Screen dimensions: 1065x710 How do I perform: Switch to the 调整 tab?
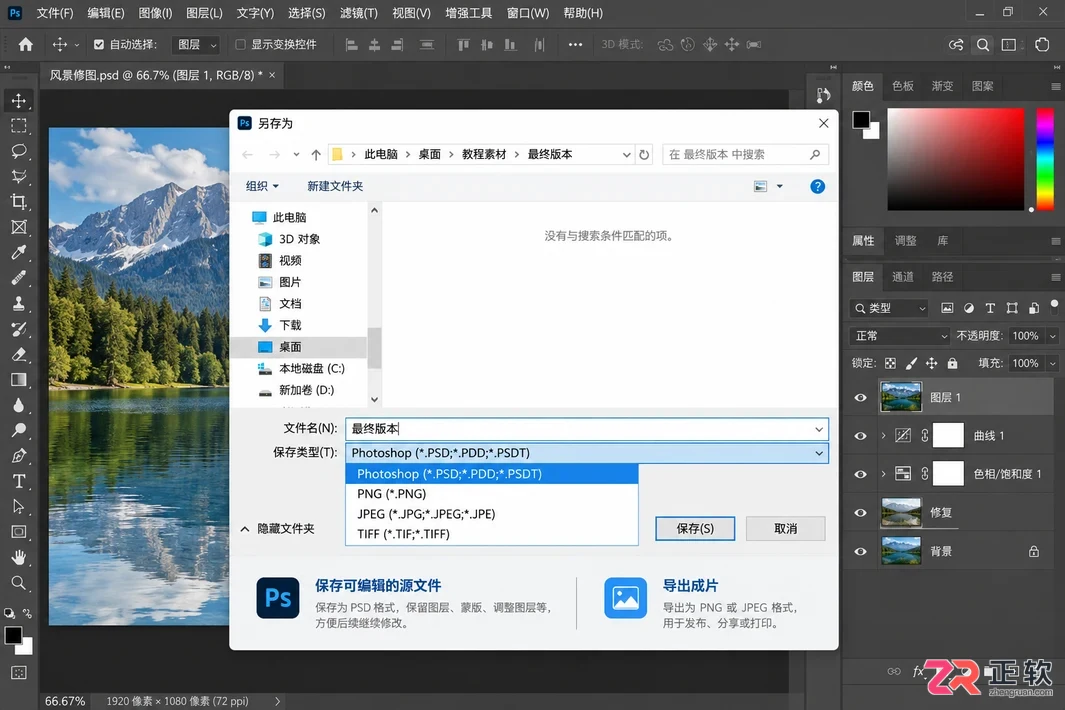coord(905,241)
